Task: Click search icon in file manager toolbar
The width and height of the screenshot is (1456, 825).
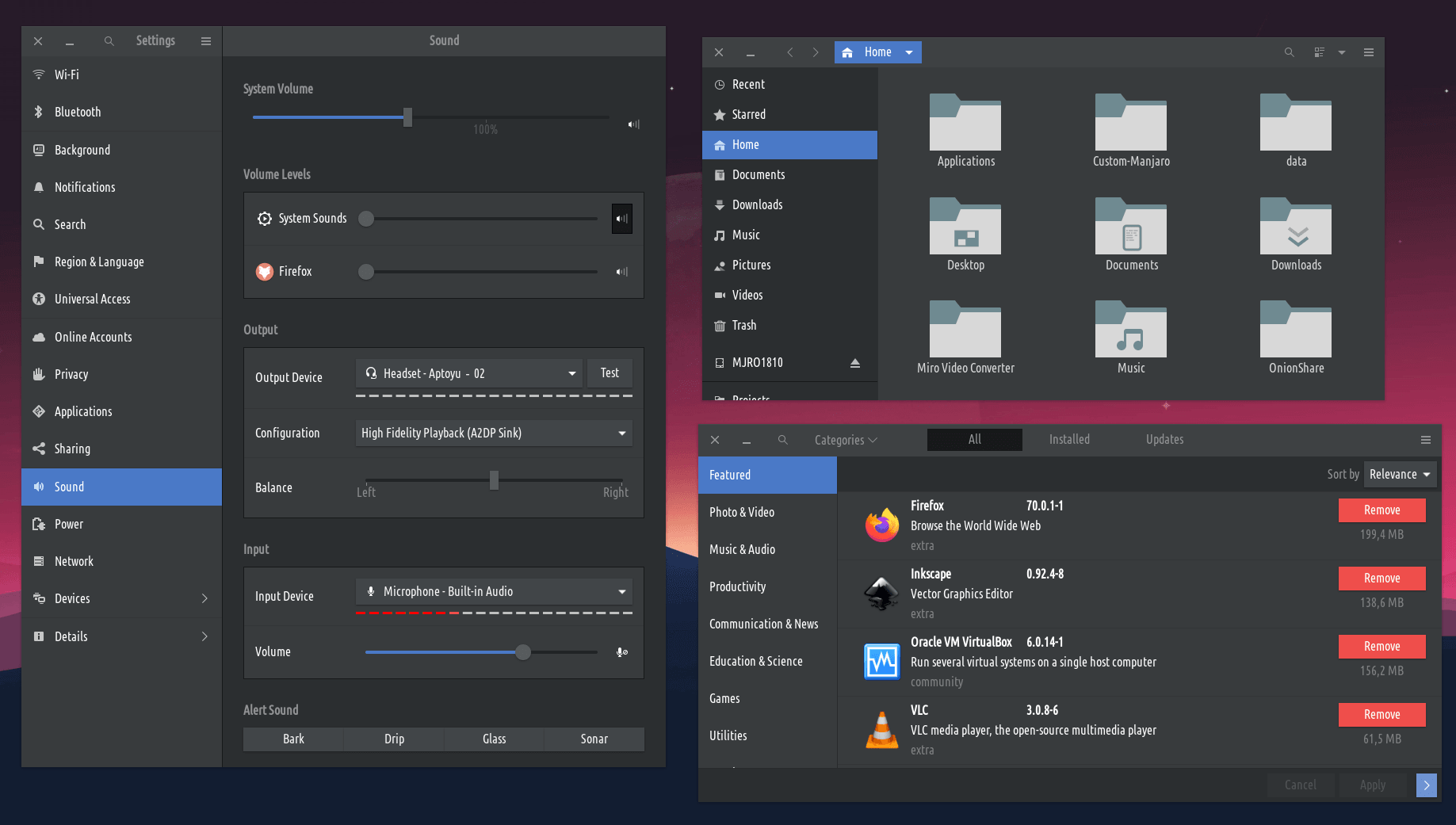Action: (1290, 52)
